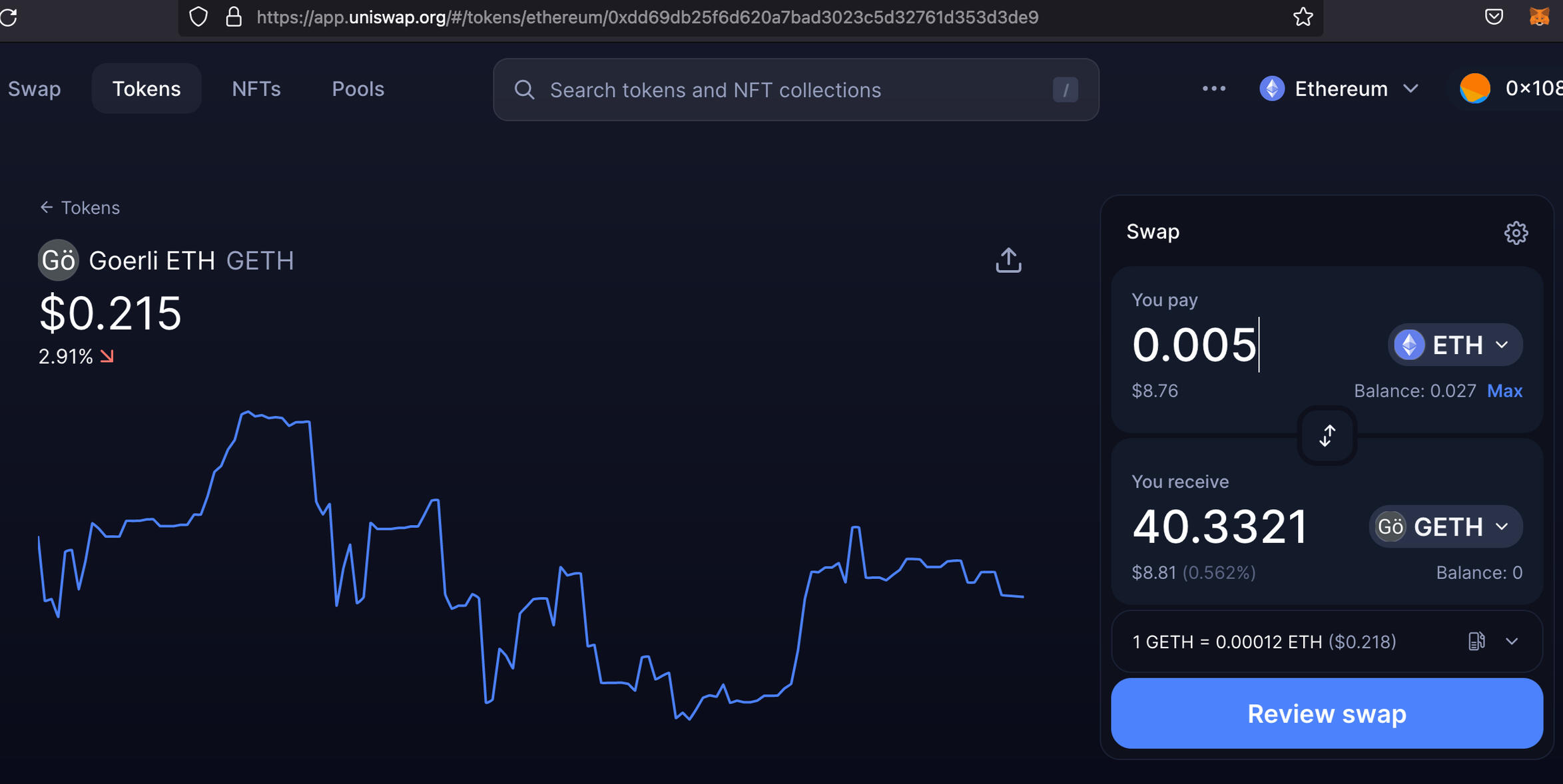Open MetaMask fox extension icon
Image resolution: width=1563 pixels, height=784 pixels.
pos(1539,17)
